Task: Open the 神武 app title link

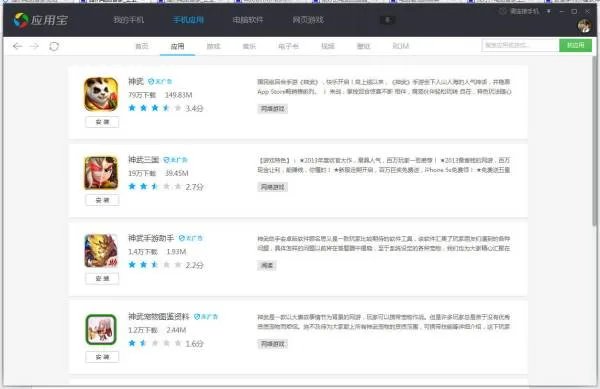Action: pyautogui.click(x=136, y=81)
